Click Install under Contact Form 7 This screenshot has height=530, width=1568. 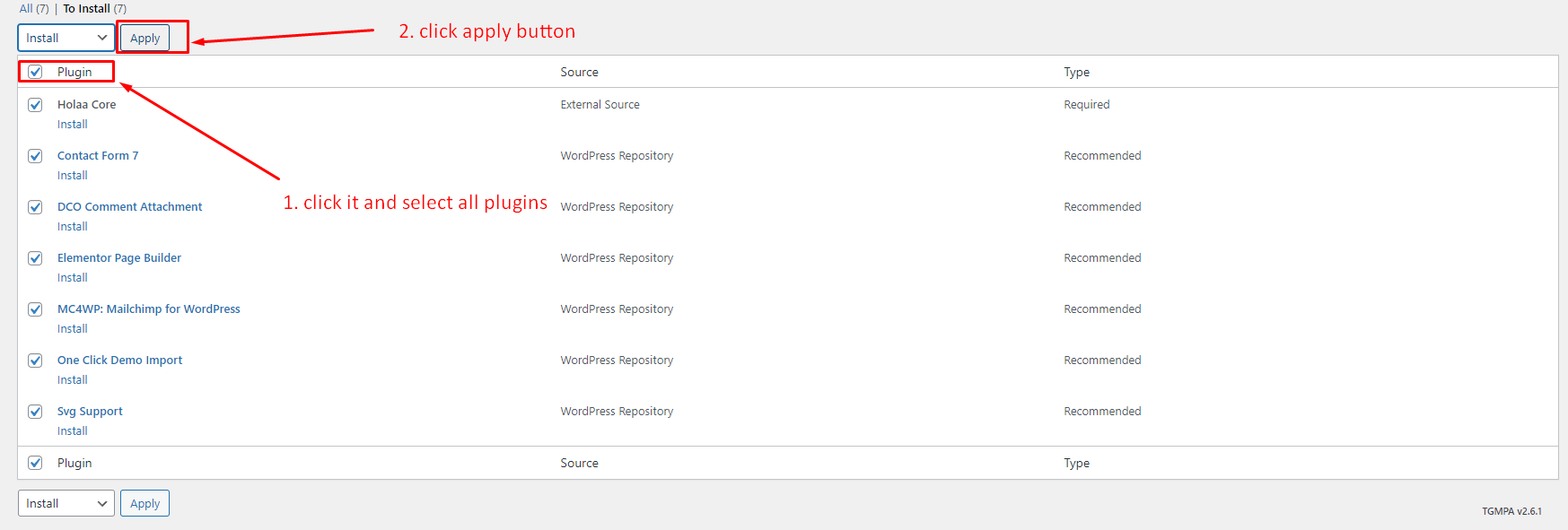(x=72, y=176)
